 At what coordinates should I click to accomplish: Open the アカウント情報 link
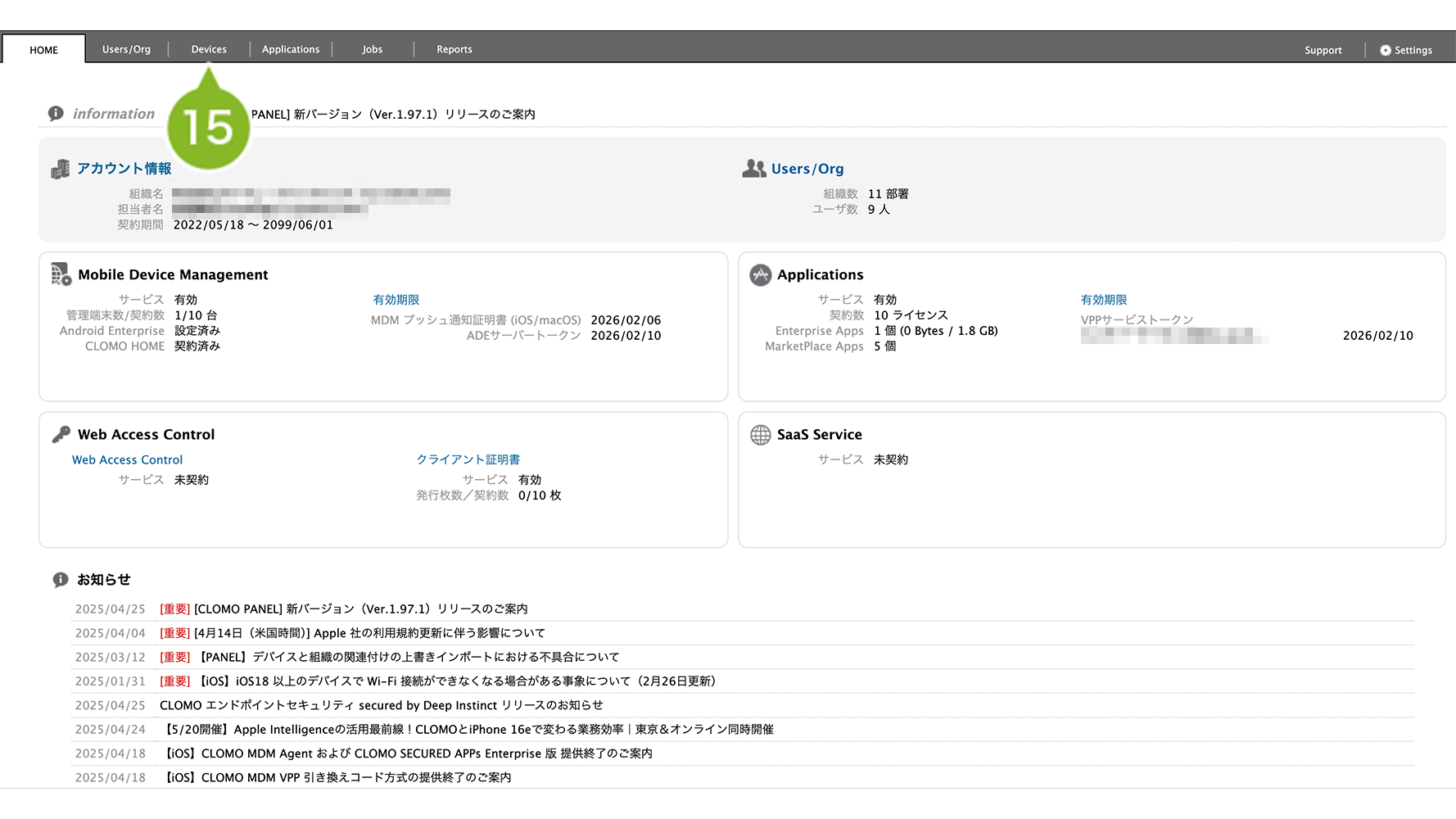124,168
